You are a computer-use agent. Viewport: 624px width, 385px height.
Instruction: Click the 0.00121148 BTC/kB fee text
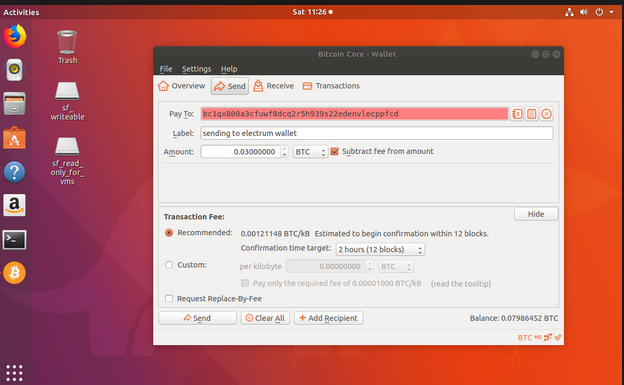coord(275,233)
